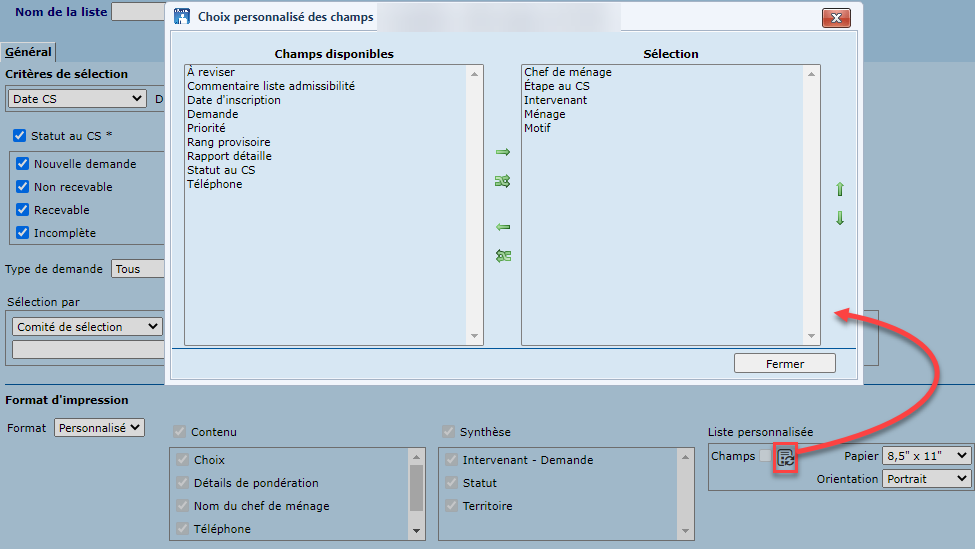Click the add selected field right arrow

503,152
